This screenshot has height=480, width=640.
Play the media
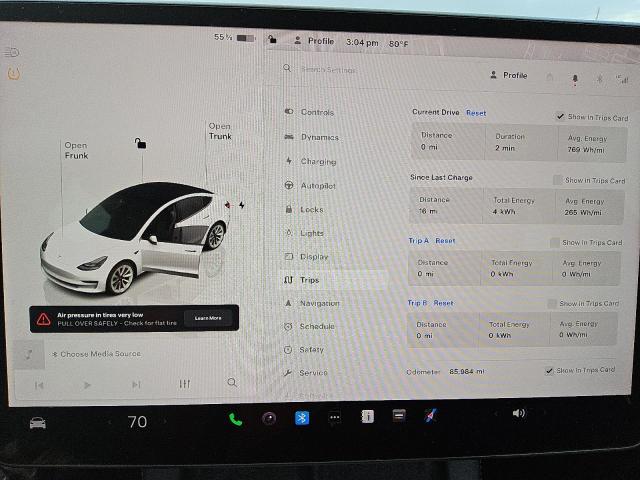pyautogui.click(x=87, y=385)
